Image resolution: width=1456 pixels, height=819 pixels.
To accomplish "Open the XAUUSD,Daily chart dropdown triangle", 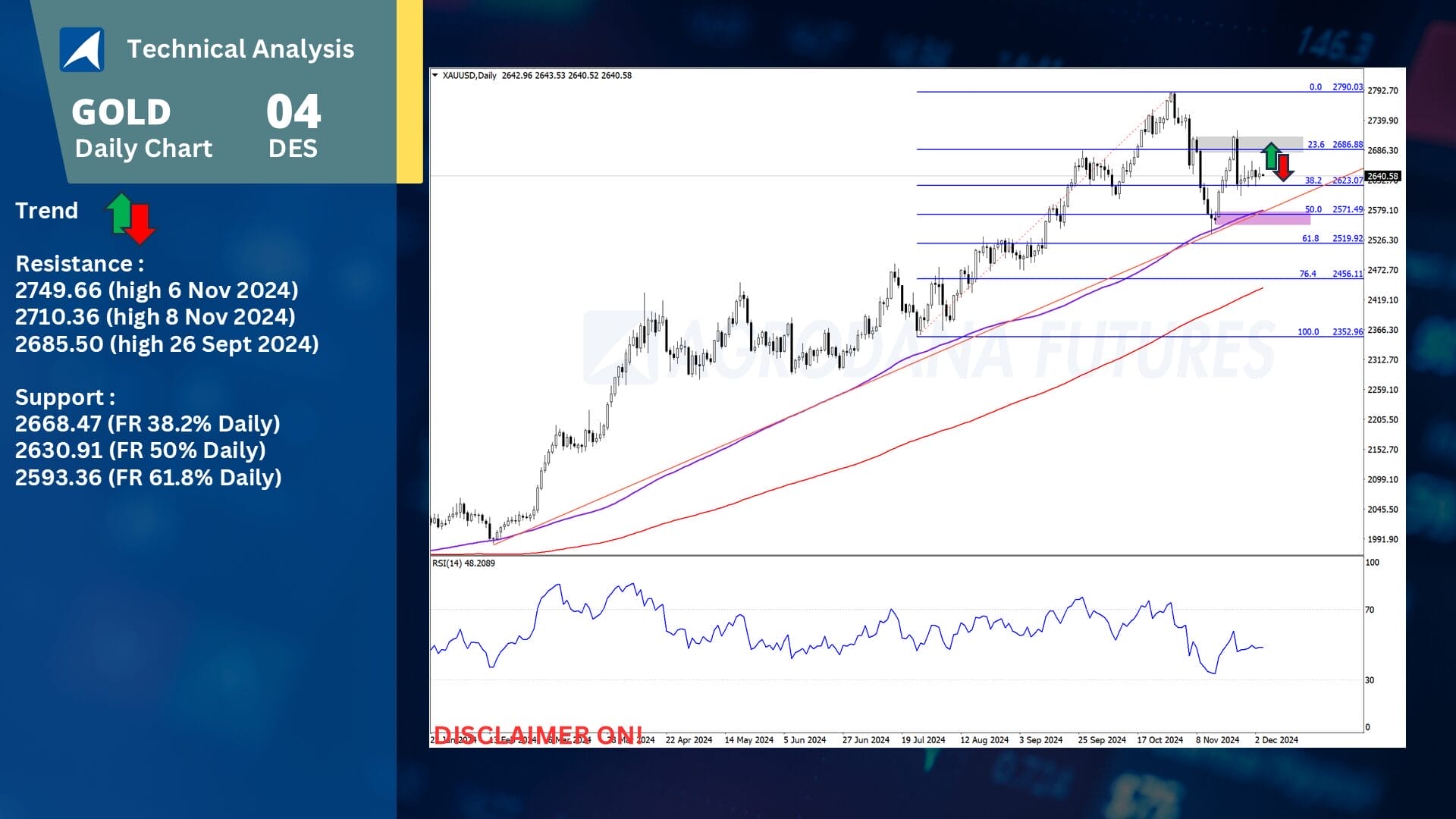I will point(435,75).
